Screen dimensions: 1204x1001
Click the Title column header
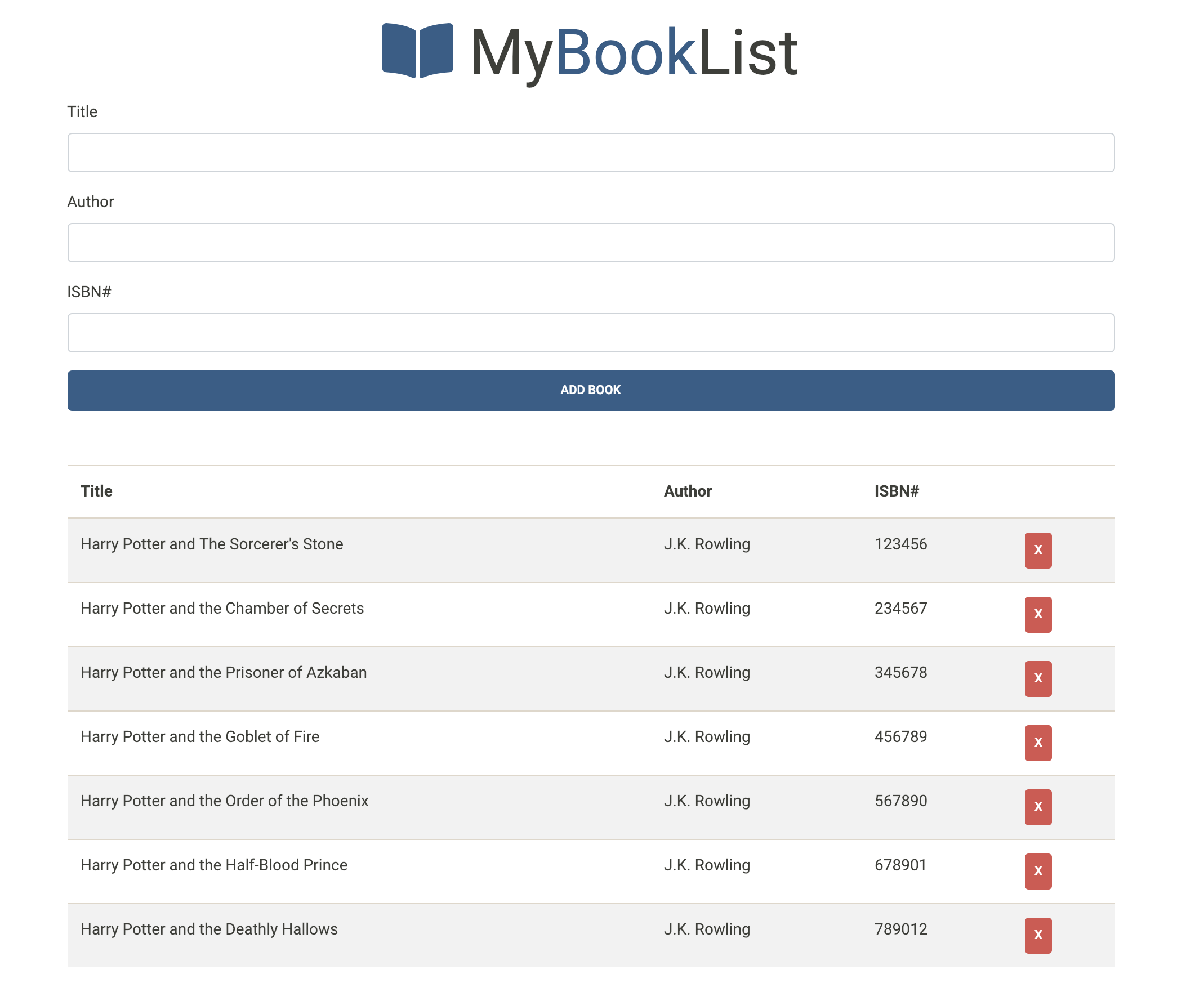tap(96, 491)
